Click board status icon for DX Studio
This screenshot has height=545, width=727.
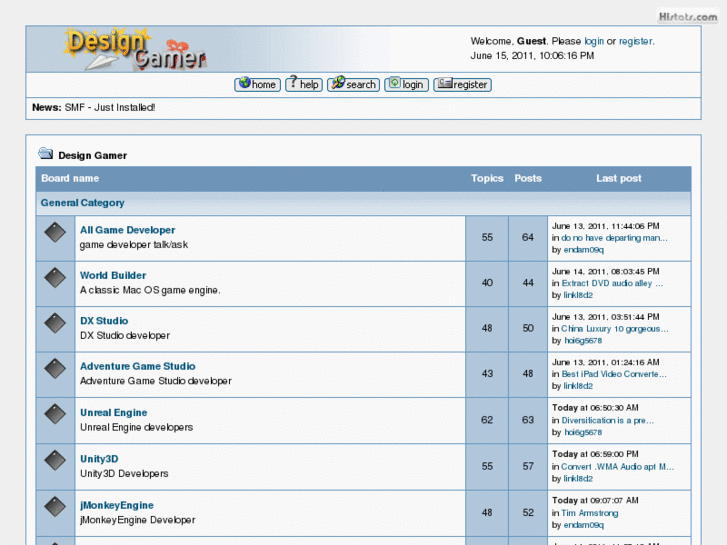[x=55, y=323]
